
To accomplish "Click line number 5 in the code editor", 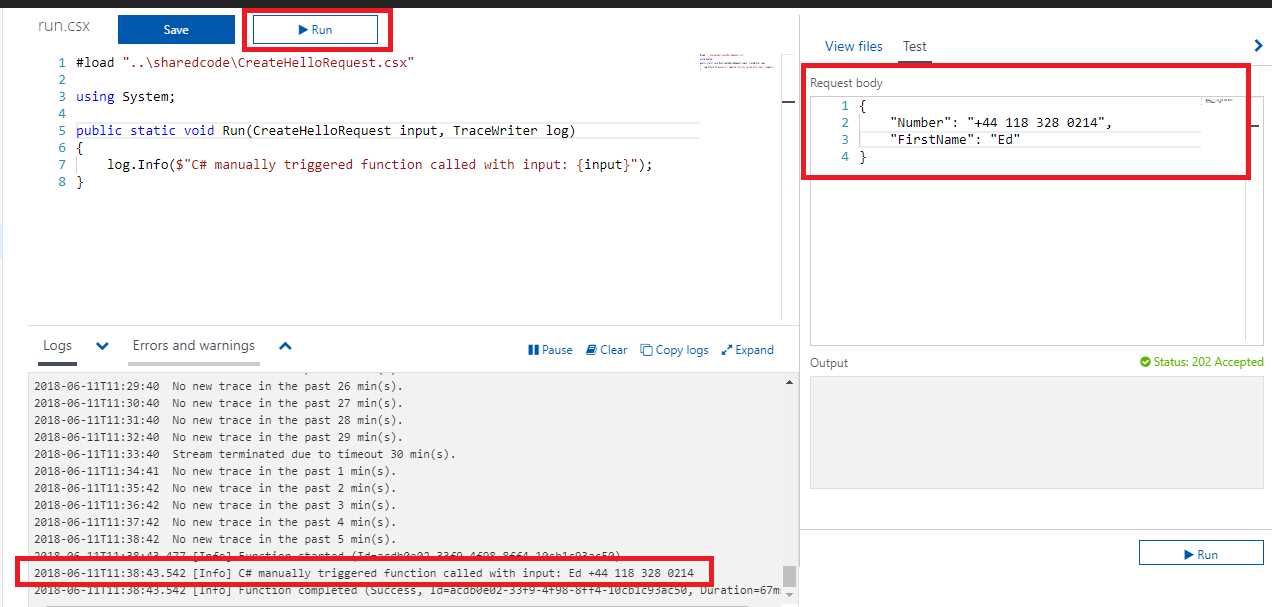I will coord(61,130).
